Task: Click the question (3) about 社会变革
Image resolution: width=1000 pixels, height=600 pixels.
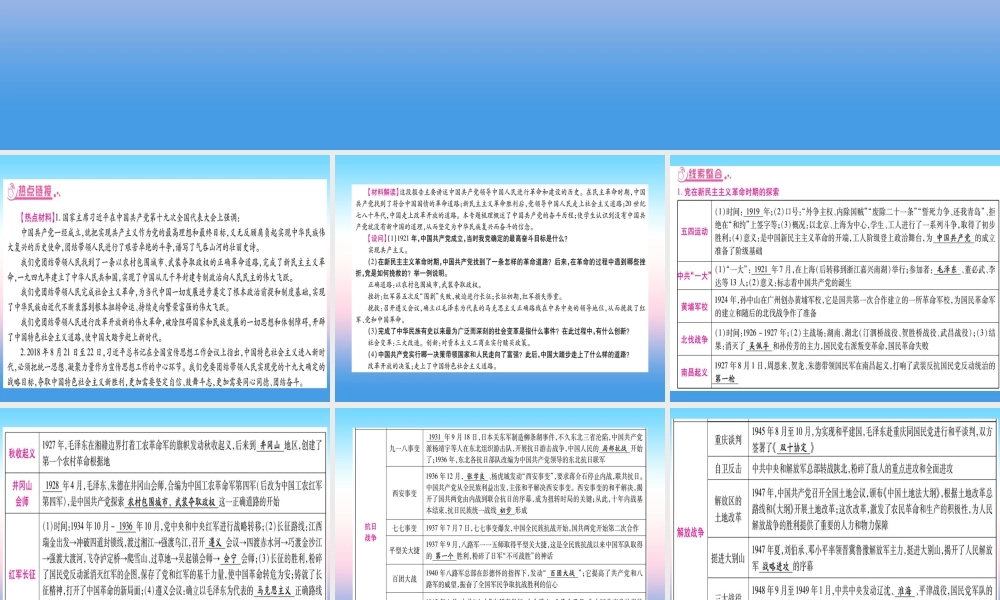Action: coord(499,332)
